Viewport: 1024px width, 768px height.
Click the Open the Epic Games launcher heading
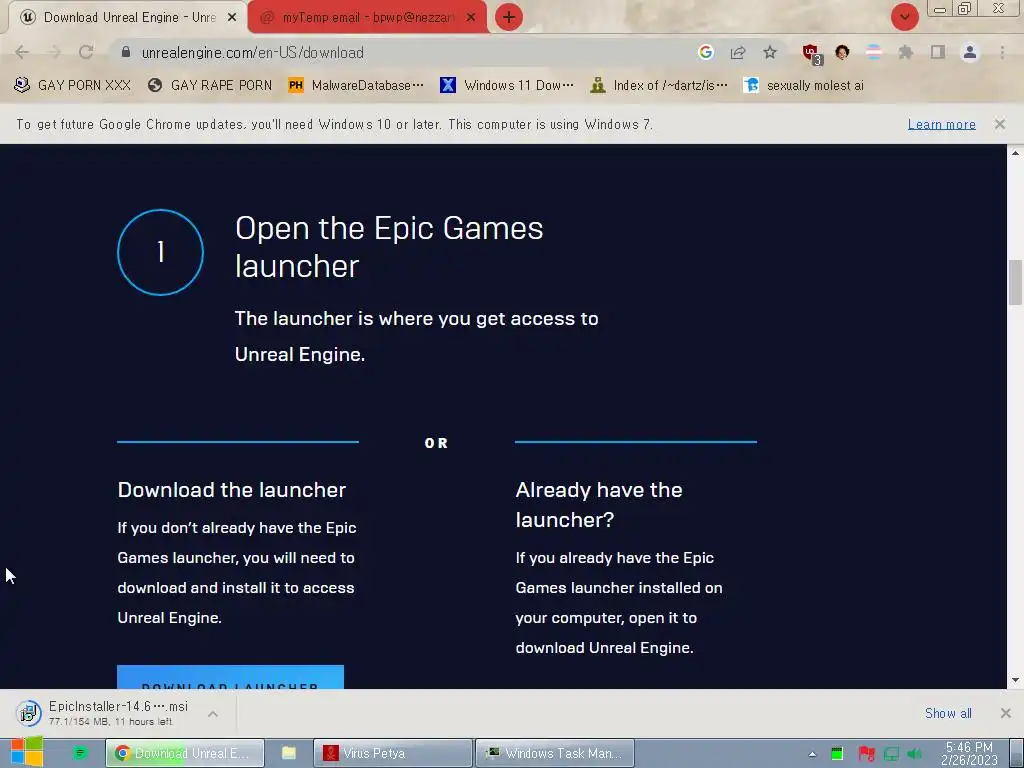click(x=389, y=247)
